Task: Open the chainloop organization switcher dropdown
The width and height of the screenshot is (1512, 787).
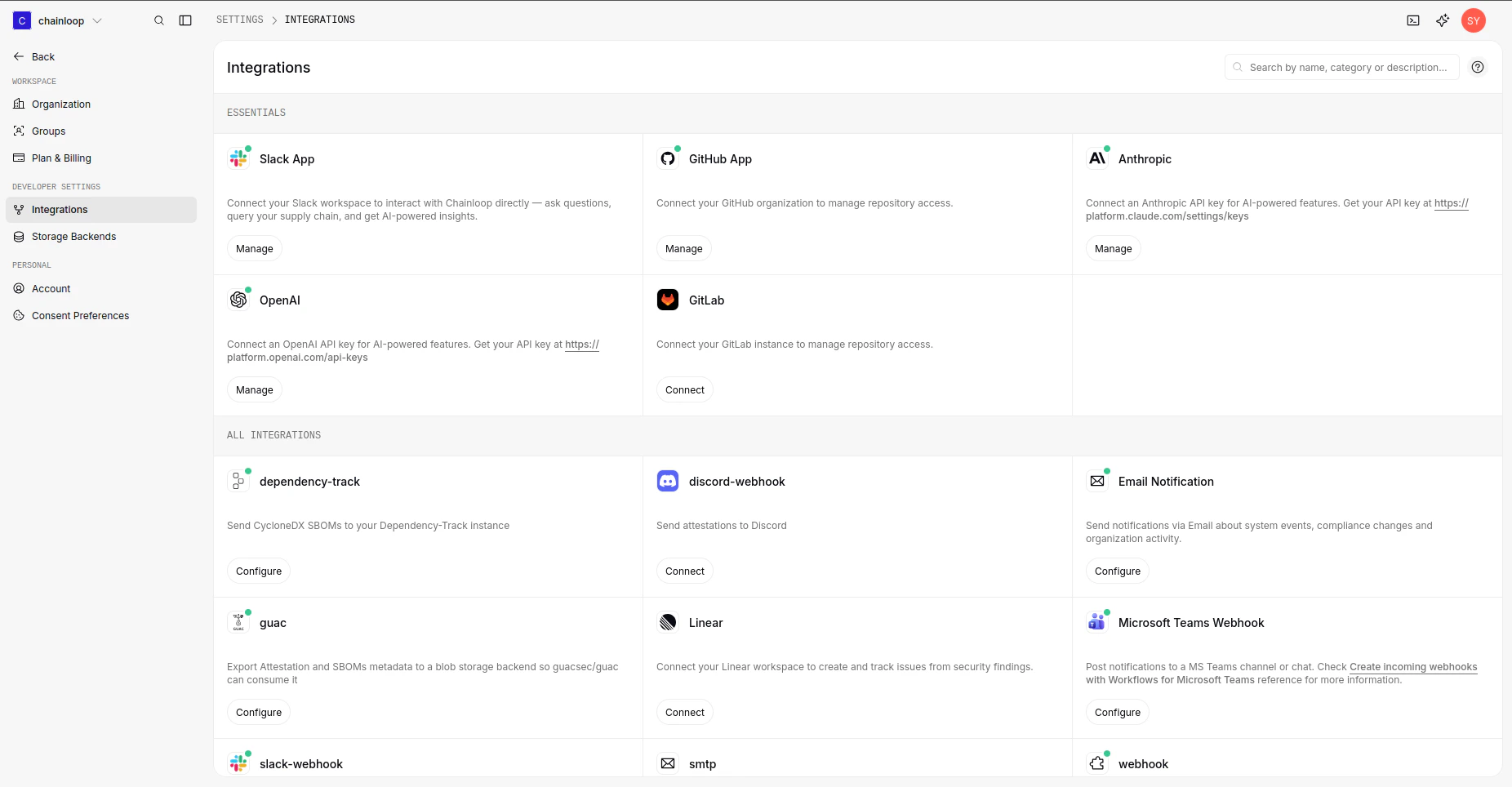Action: click(58, 20)
